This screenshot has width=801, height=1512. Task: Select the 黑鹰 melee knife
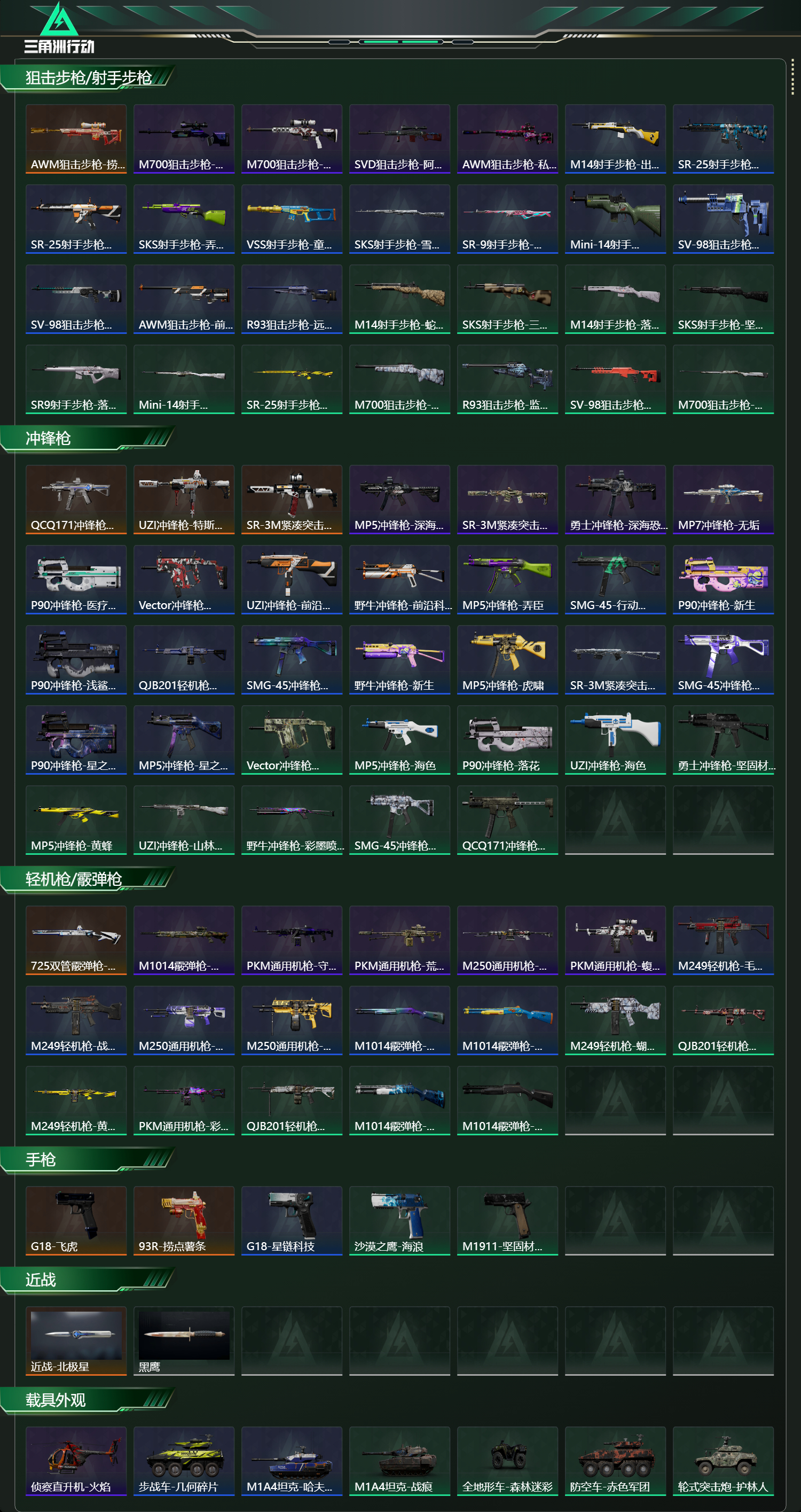pyautogui.click(x=184, y=1341)
